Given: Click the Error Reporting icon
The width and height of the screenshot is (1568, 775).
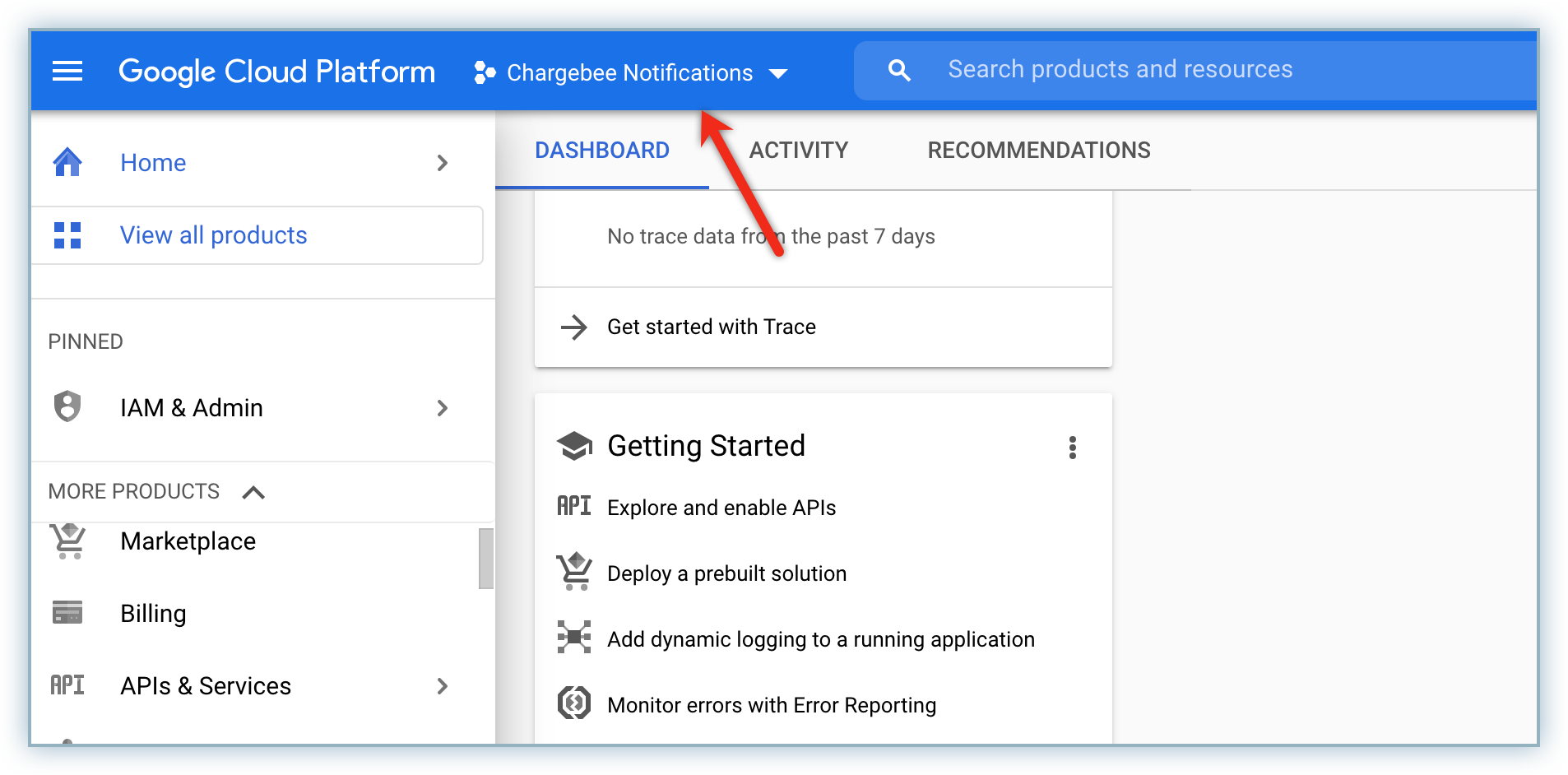Looking at the screenshot, I should (574, 703).
